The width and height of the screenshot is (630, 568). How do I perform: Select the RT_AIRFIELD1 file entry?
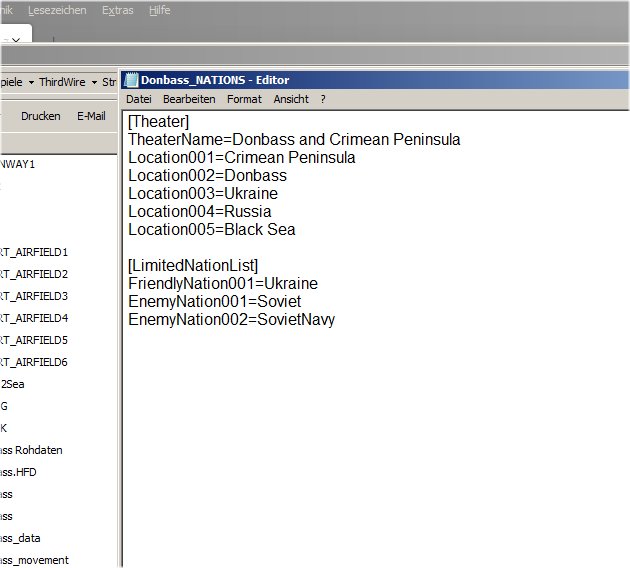click(34, 252)
